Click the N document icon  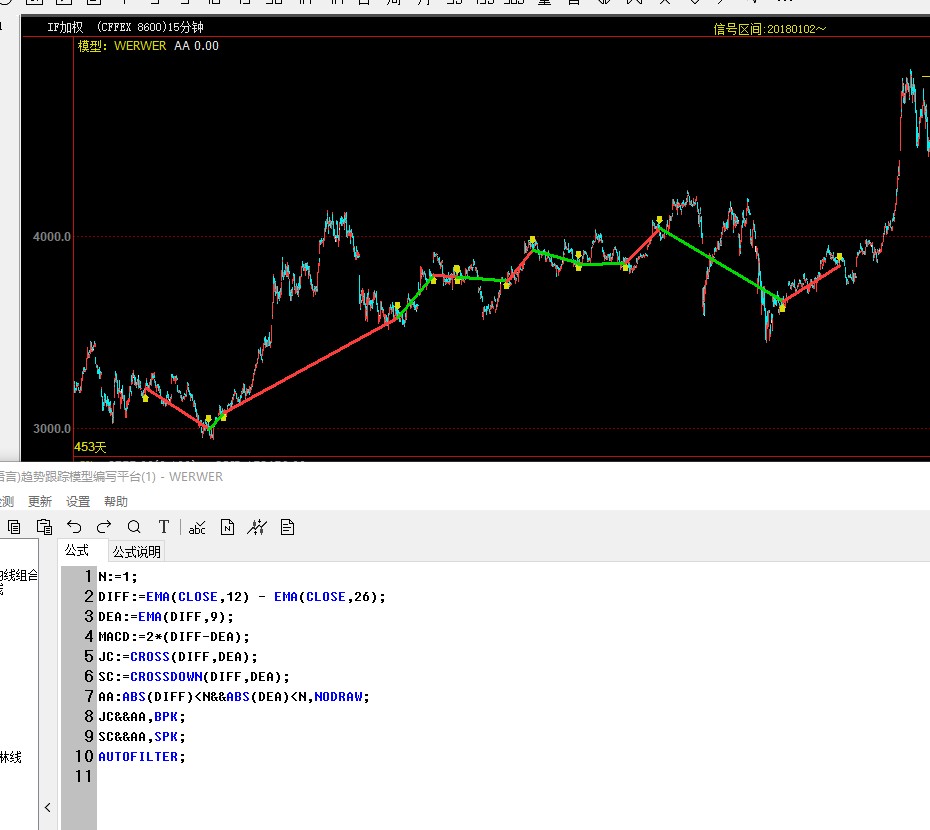point(227,527)
